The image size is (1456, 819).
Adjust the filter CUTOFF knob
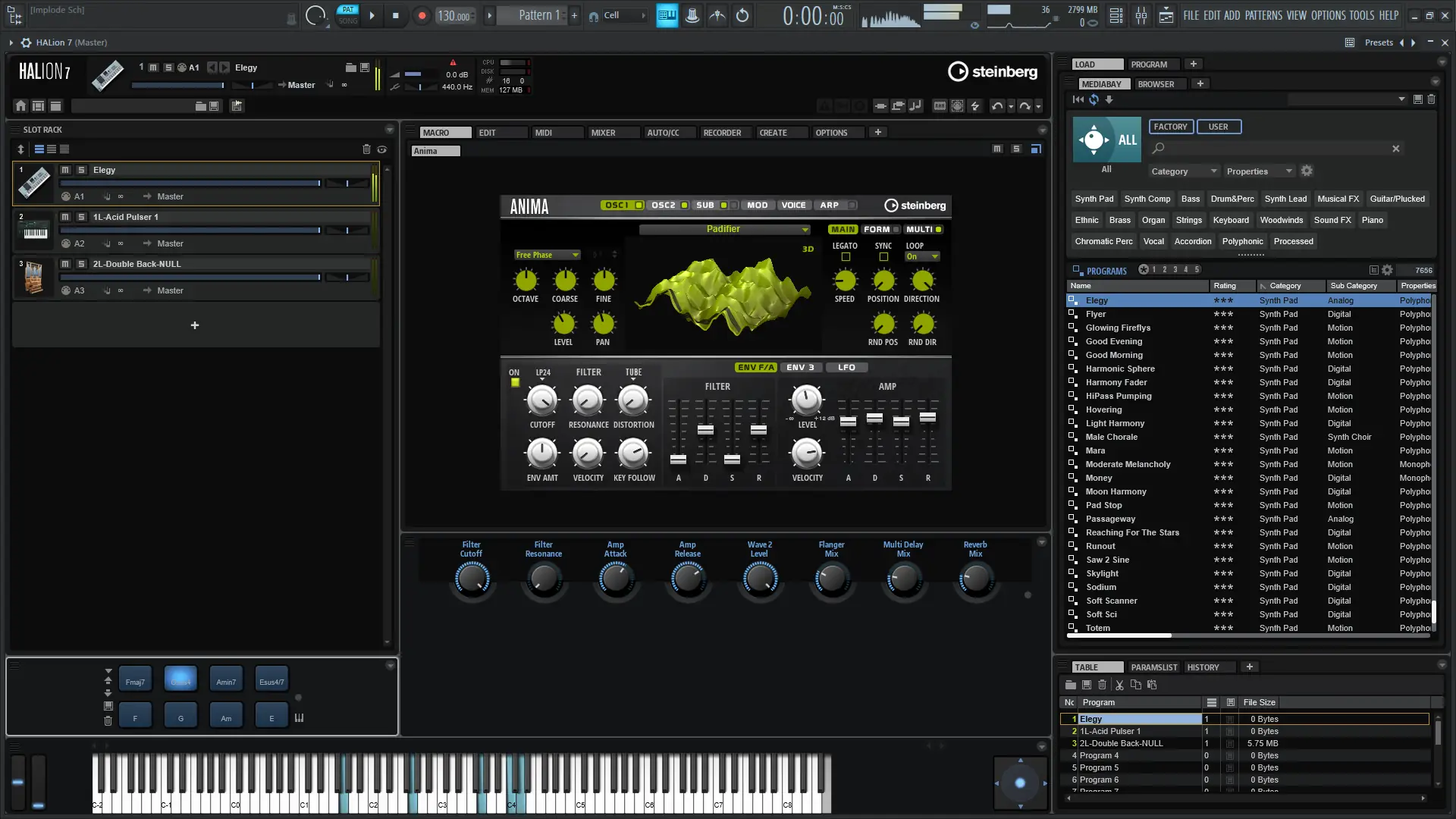click(541, 400)
